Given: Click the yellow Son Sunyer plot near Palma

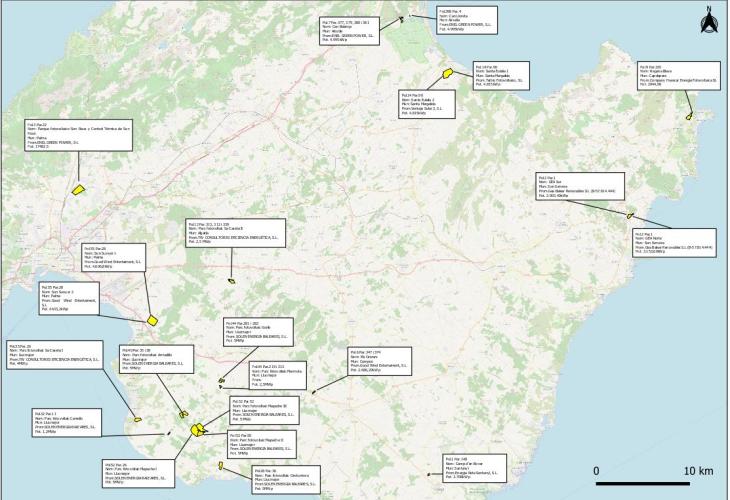Looking at the screenshot, I should 153,319.
